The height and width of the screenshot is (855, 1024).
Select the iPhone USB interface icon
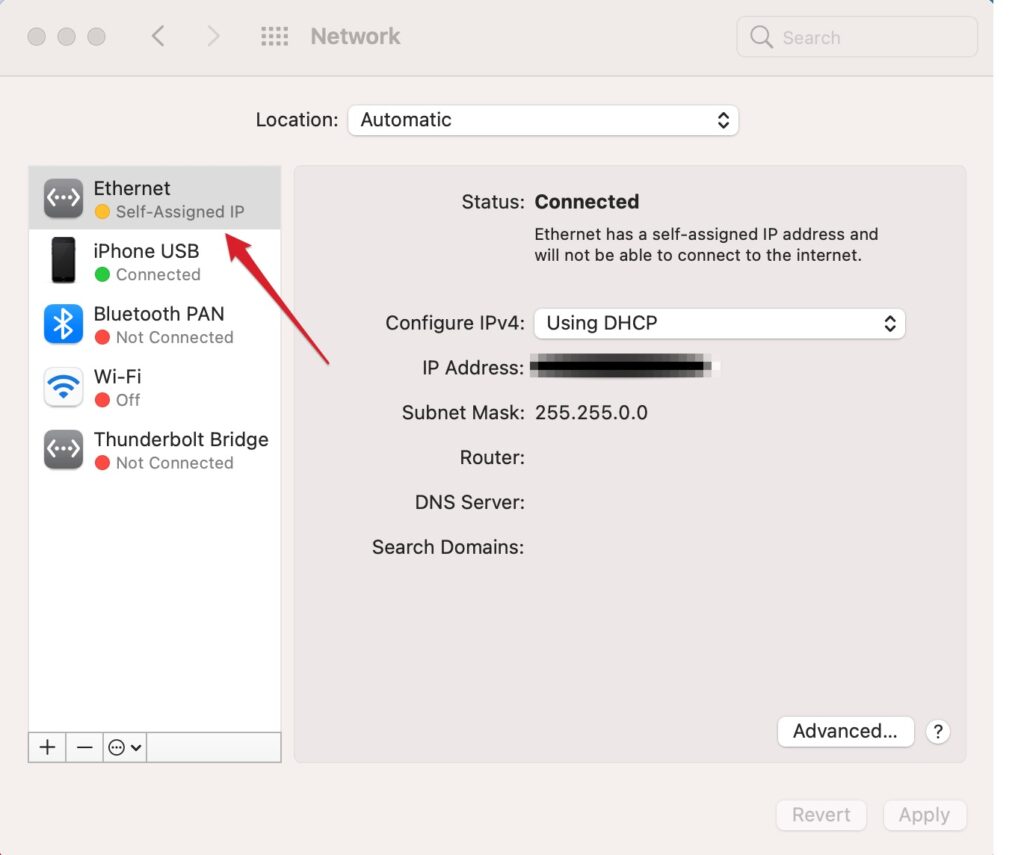tap(62, 260)
